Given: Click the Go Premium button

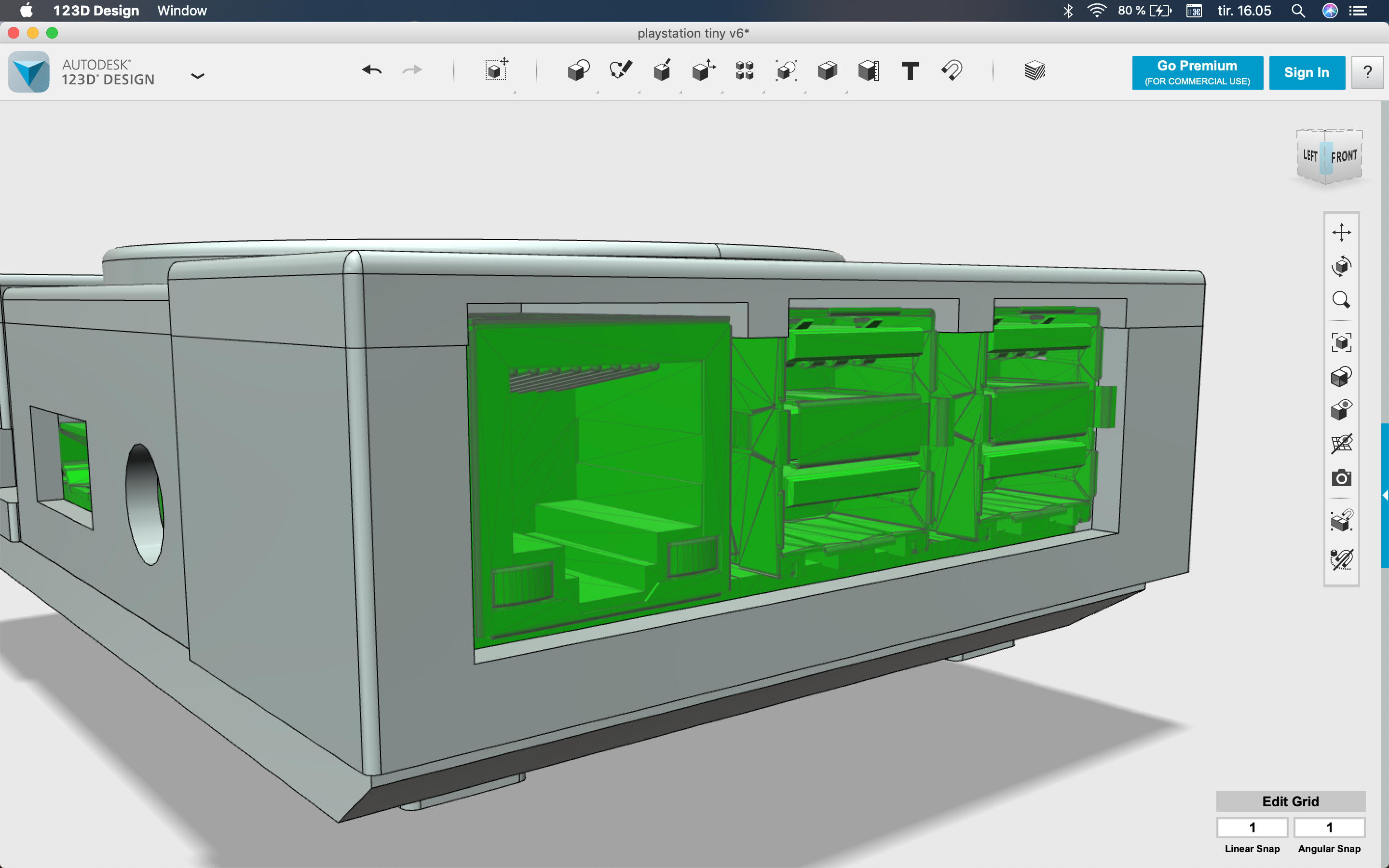Looking at the screenshot, I should click(x=1198, y=72).
